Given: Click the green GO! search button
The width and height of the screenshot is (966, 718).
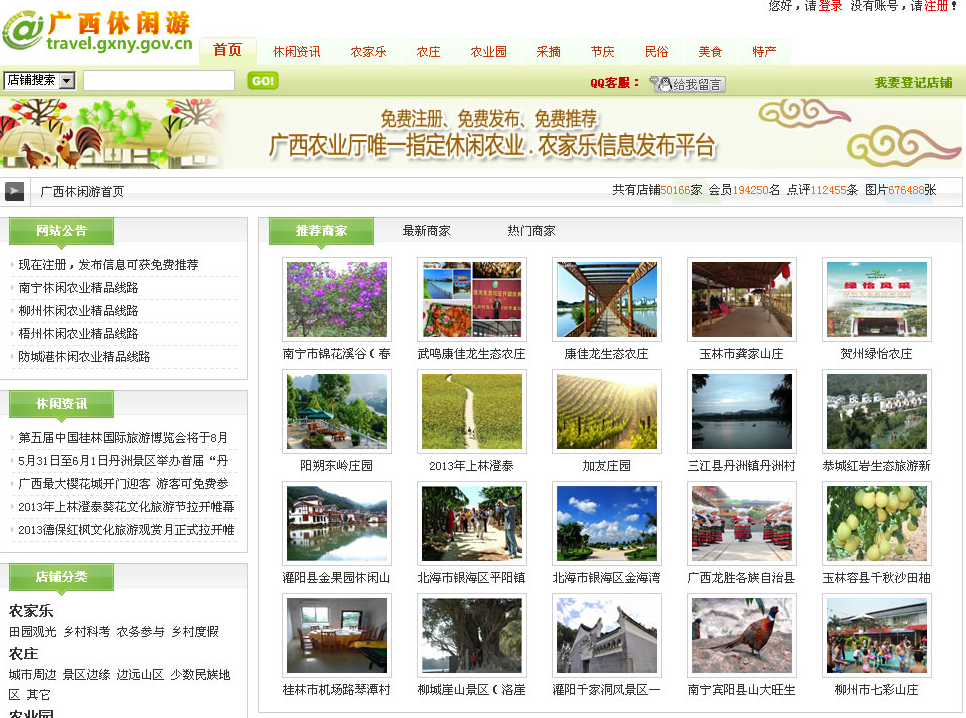Looking at the screenshot, I should pos(263,81).
